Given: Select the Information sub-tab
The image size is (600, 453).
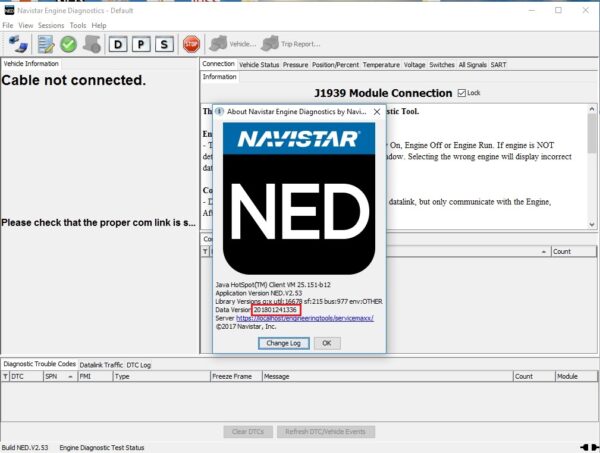Looking at the screenshot, I should [x=219, y=77].
